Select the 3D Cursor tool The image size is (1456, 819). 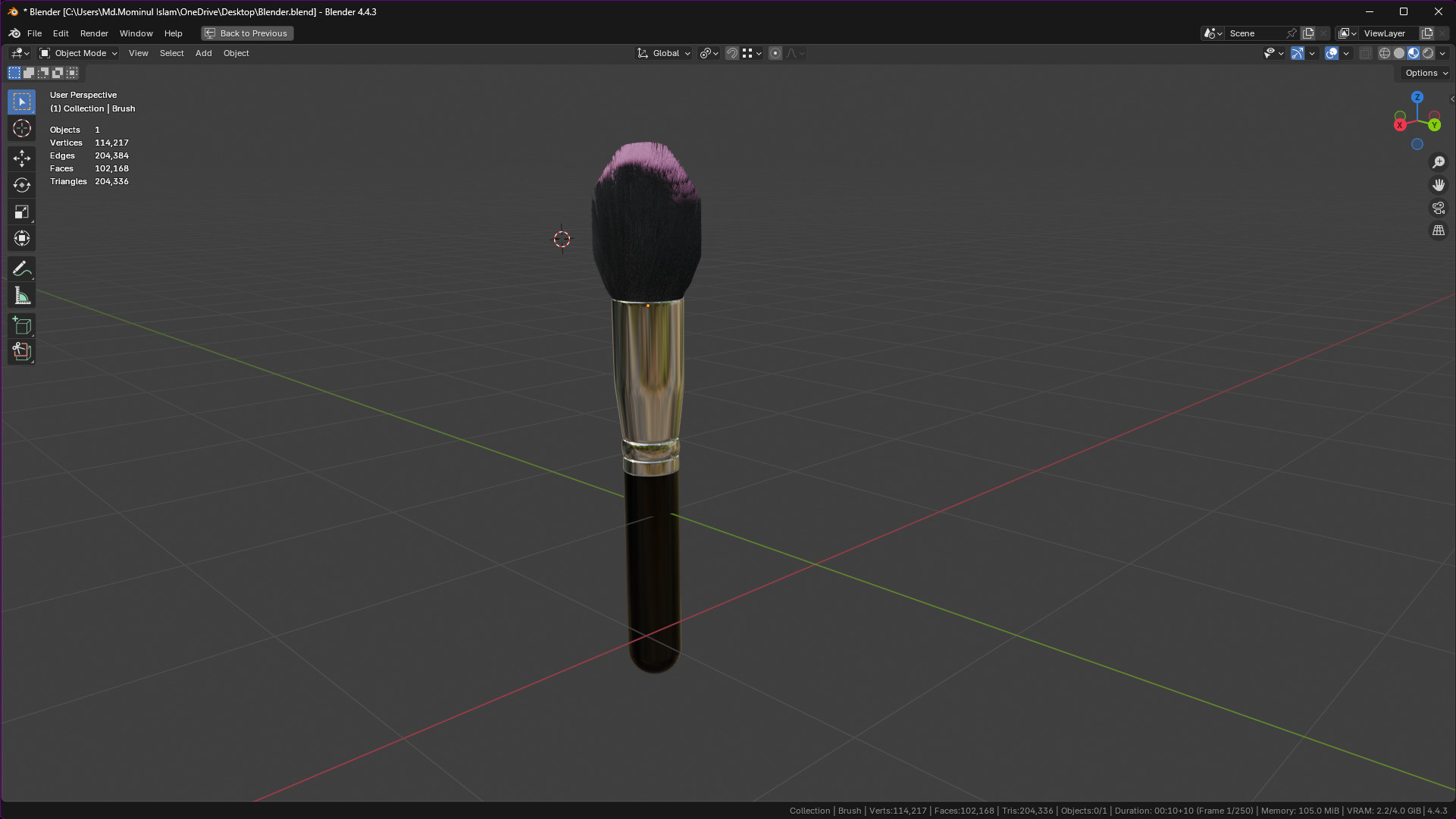coord(21,128)
